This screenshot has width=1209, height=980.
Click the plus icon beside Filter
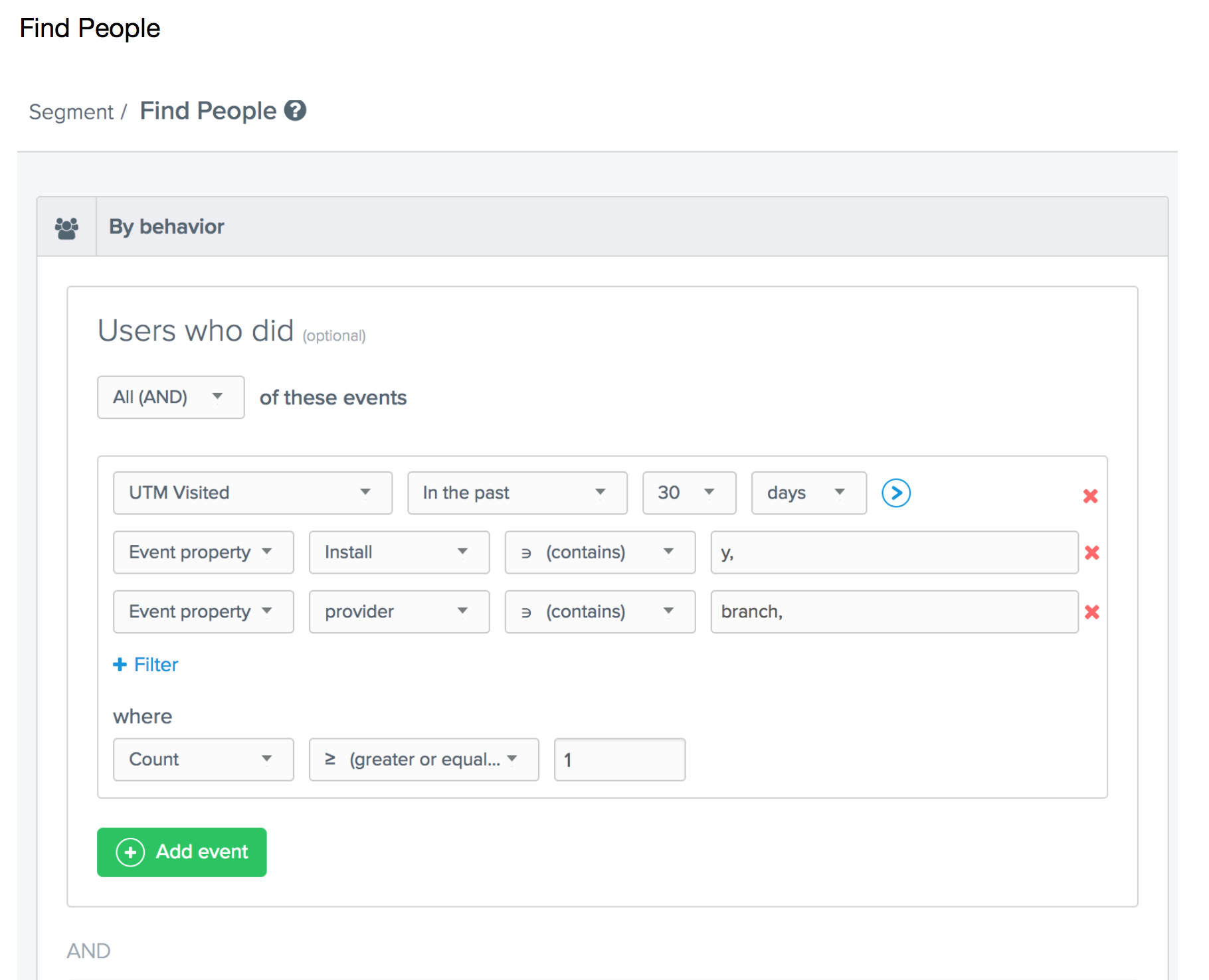[x=120, y=665]
